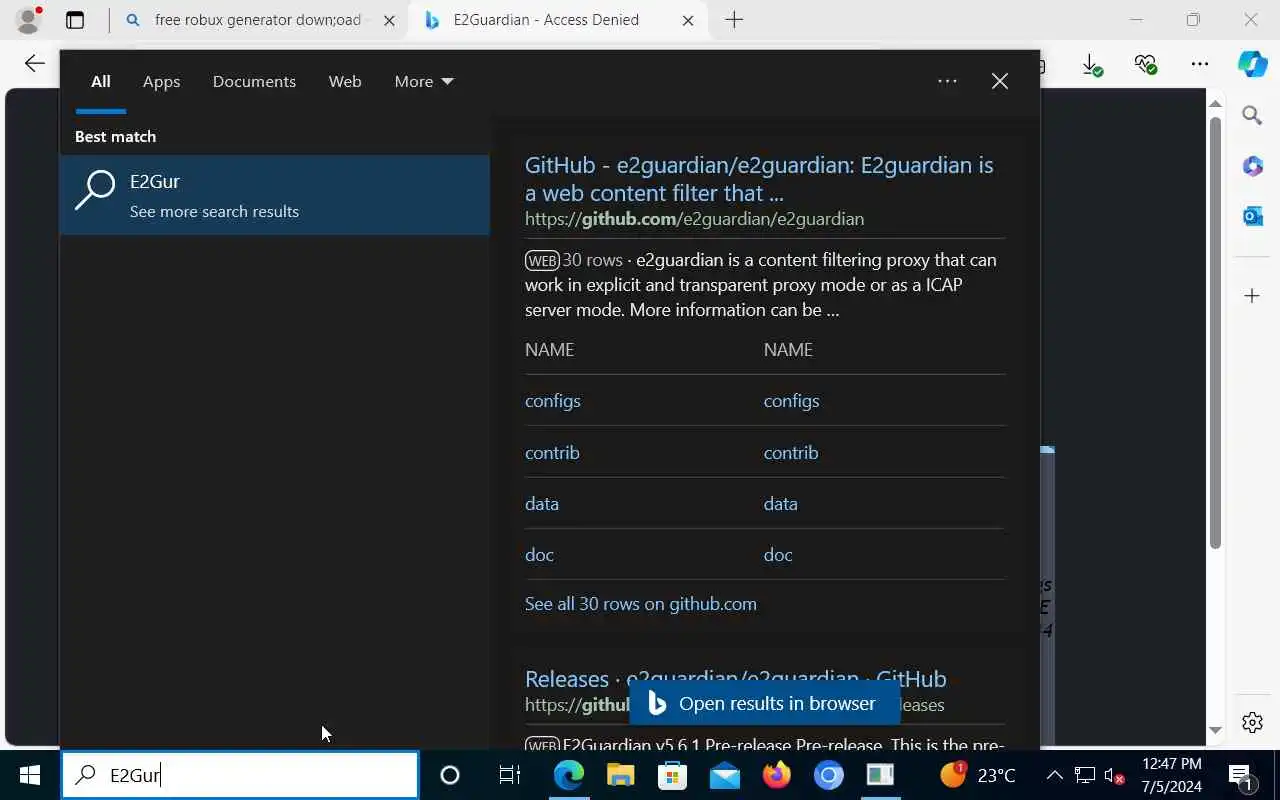Open Mail app from taskbar
The height and width of the screenshot is (800, 1280).
[x=724, y=775]
